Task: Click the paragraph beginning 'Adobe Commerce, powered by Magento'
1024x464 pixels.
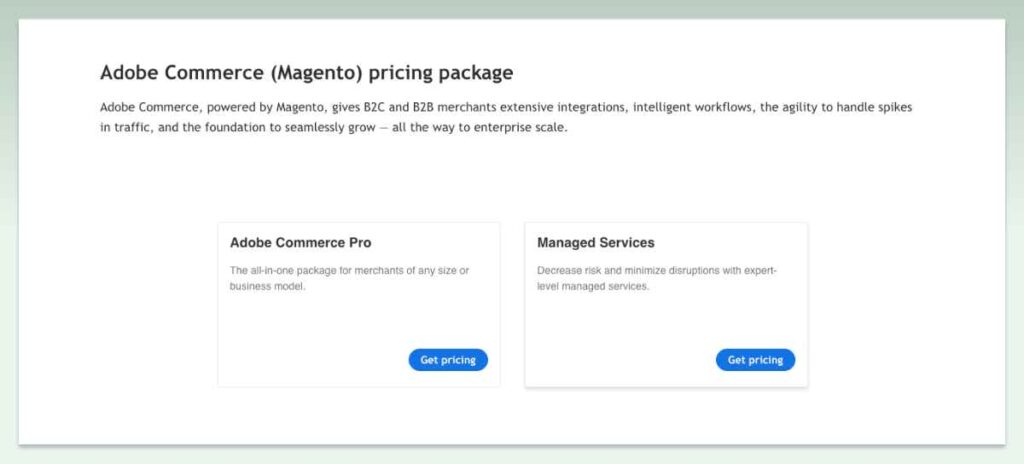Action: [x=506, y=117]
